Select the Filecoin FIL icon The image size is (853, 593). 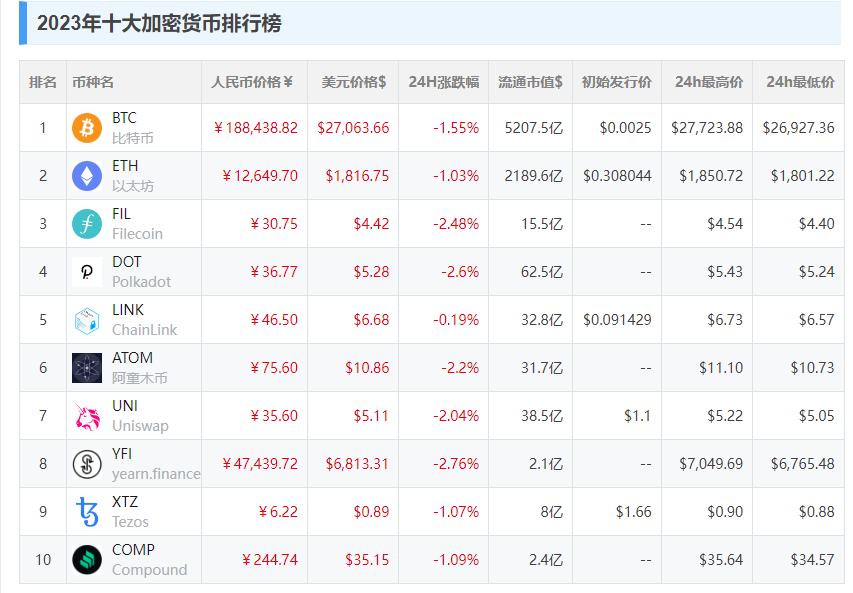click(87, 224)
